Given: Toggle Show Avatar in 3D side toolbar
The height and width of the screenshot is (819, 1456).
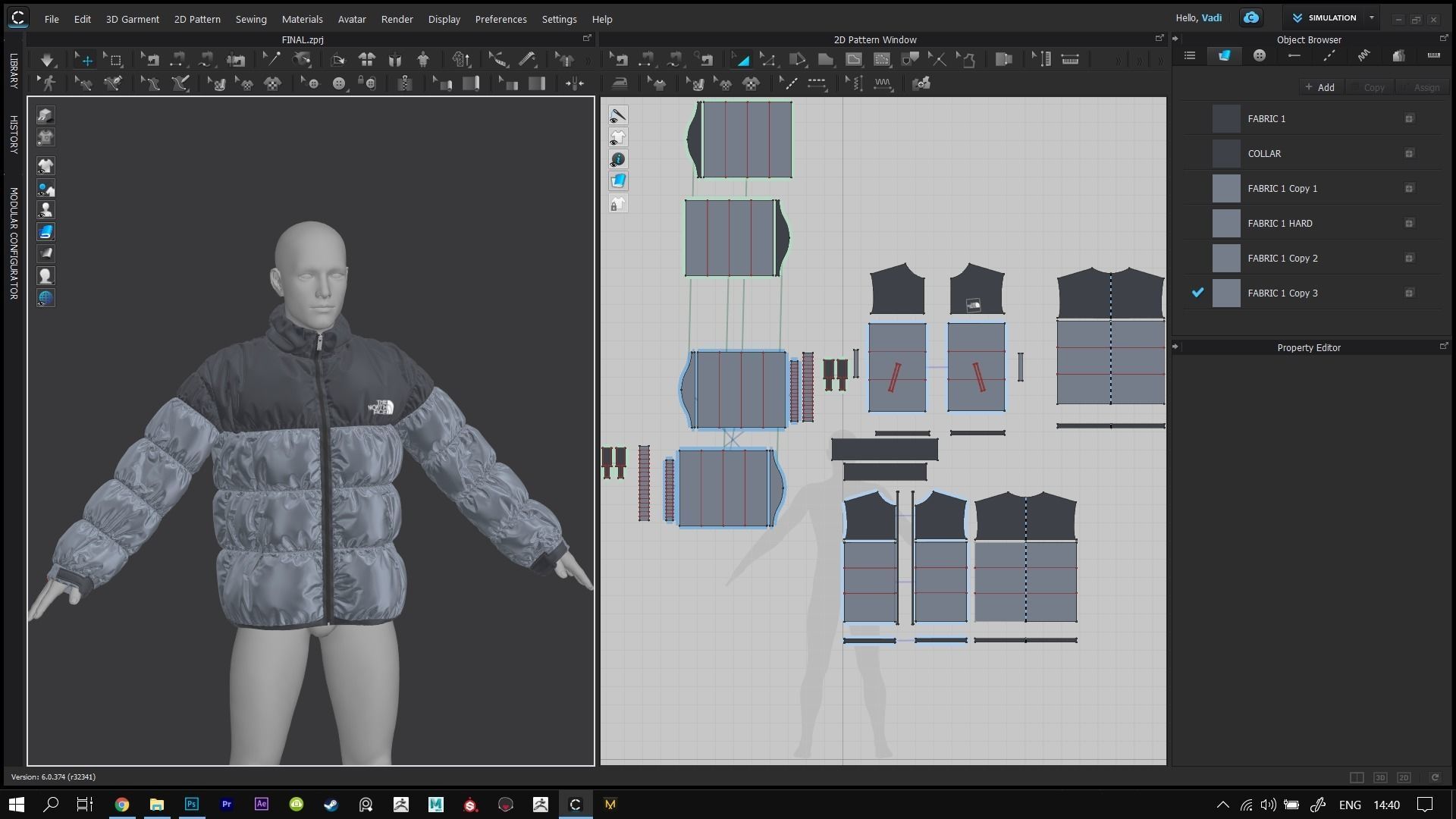Looking at the screenshot, I should pyautogui.click(x=45, y=210).
